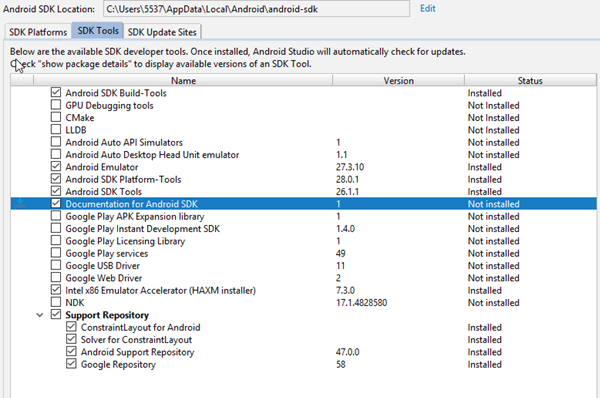Uncheck ConstraintLayout for Android checkbox
600x398 pixels.
pos(71,326)
